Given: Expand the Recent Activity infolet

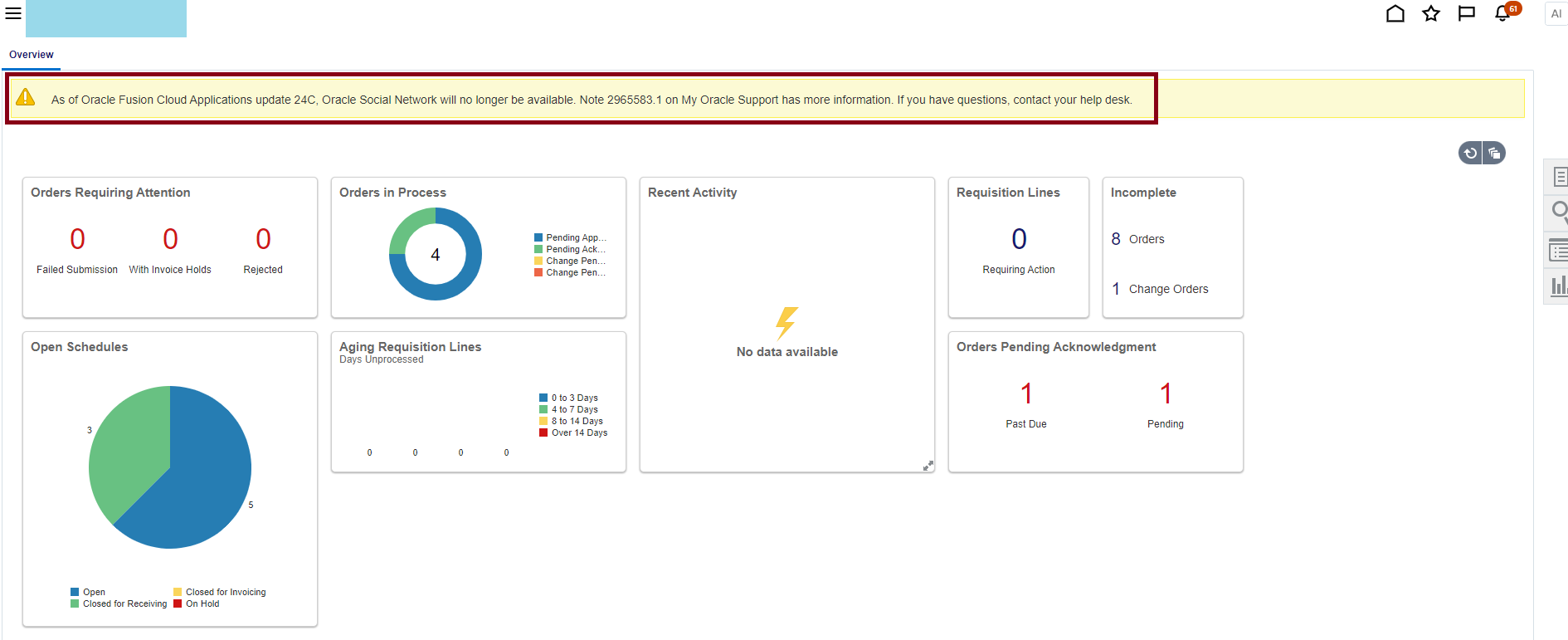Looking at the screenshot, I should click(x=928, y=466).
